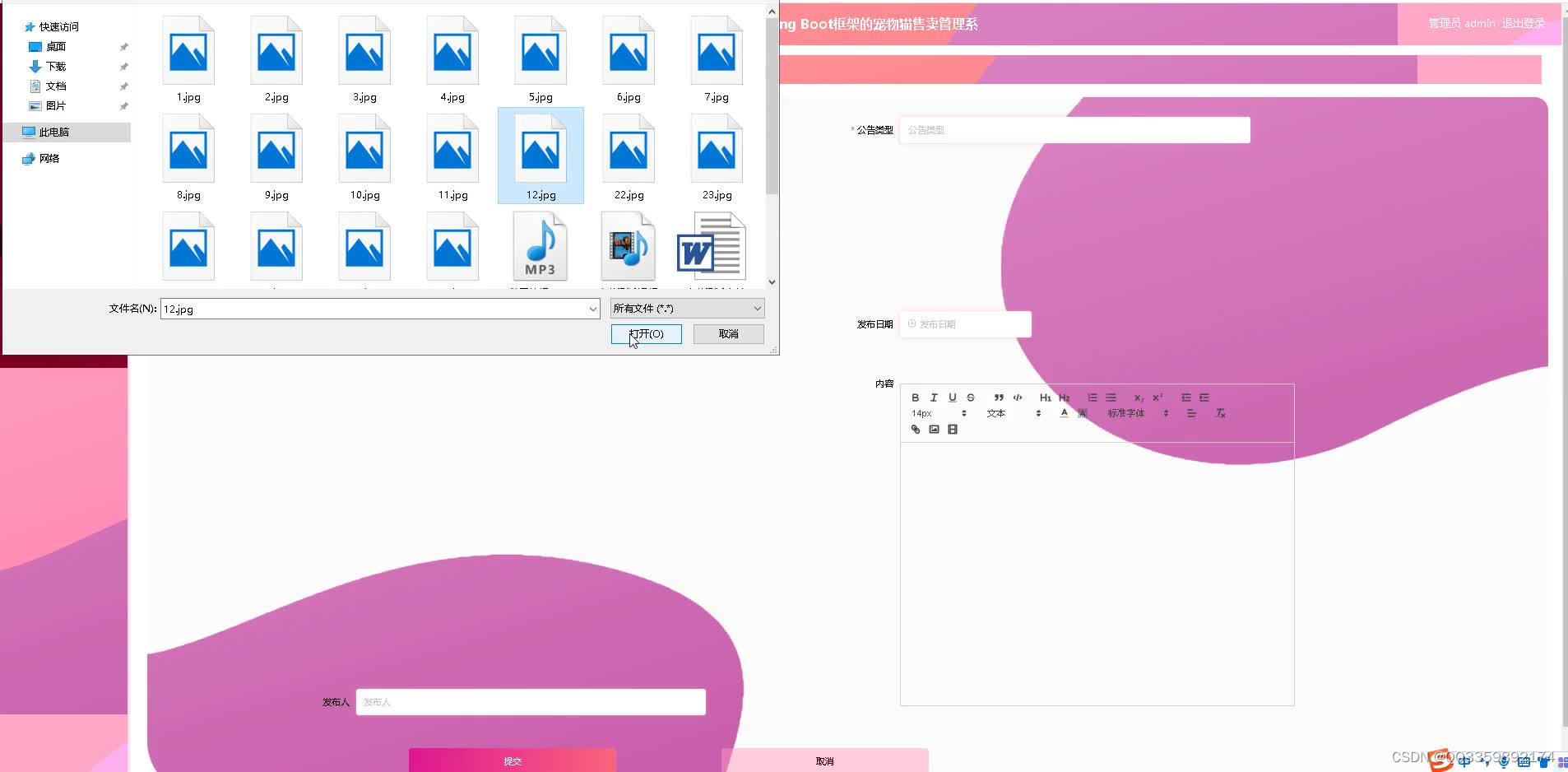Apply Heading 2 via the H2 icon

click(1064, 398)
